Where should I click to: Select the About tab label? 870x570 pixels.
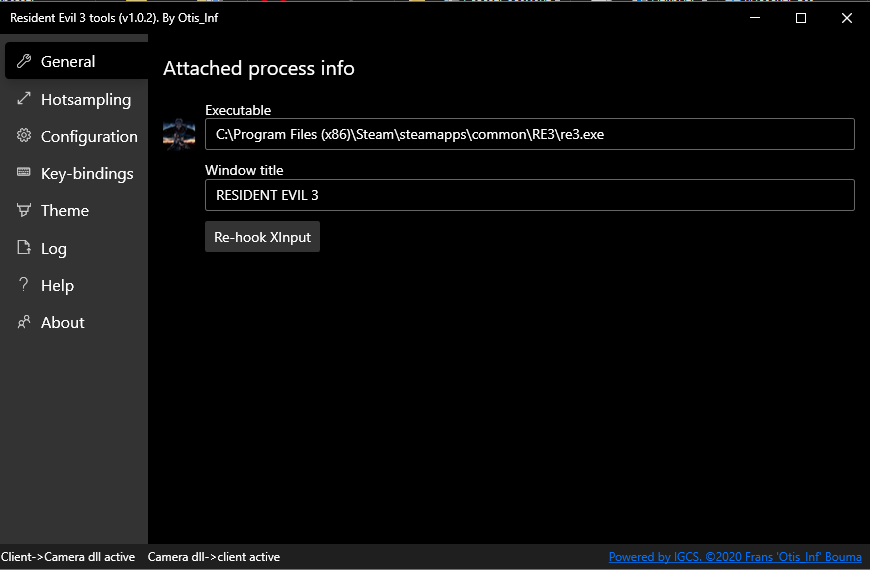coord(63,322)
